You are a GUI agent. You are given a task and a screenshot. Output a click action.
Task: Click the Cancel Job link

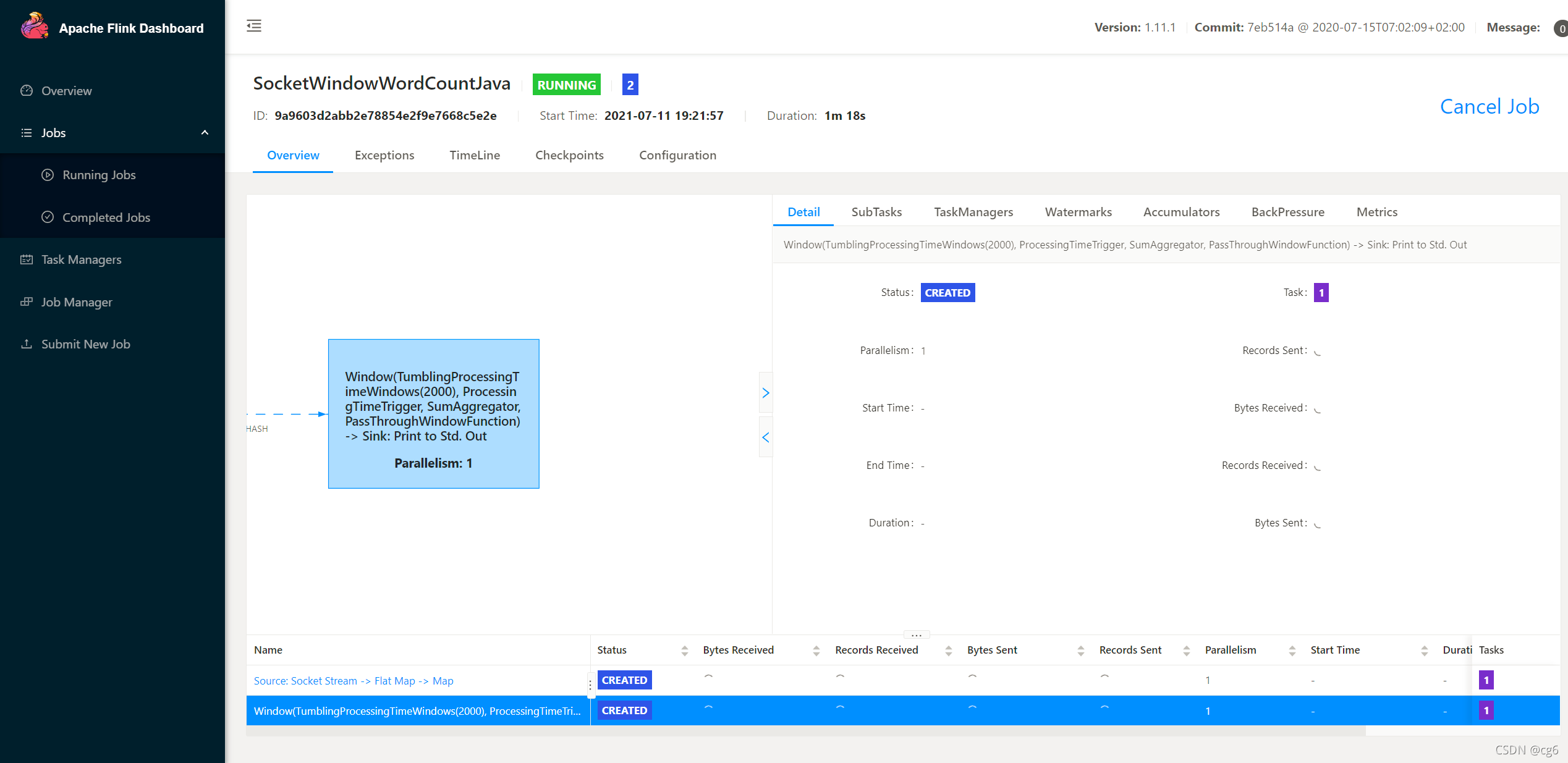(1489, 106)
